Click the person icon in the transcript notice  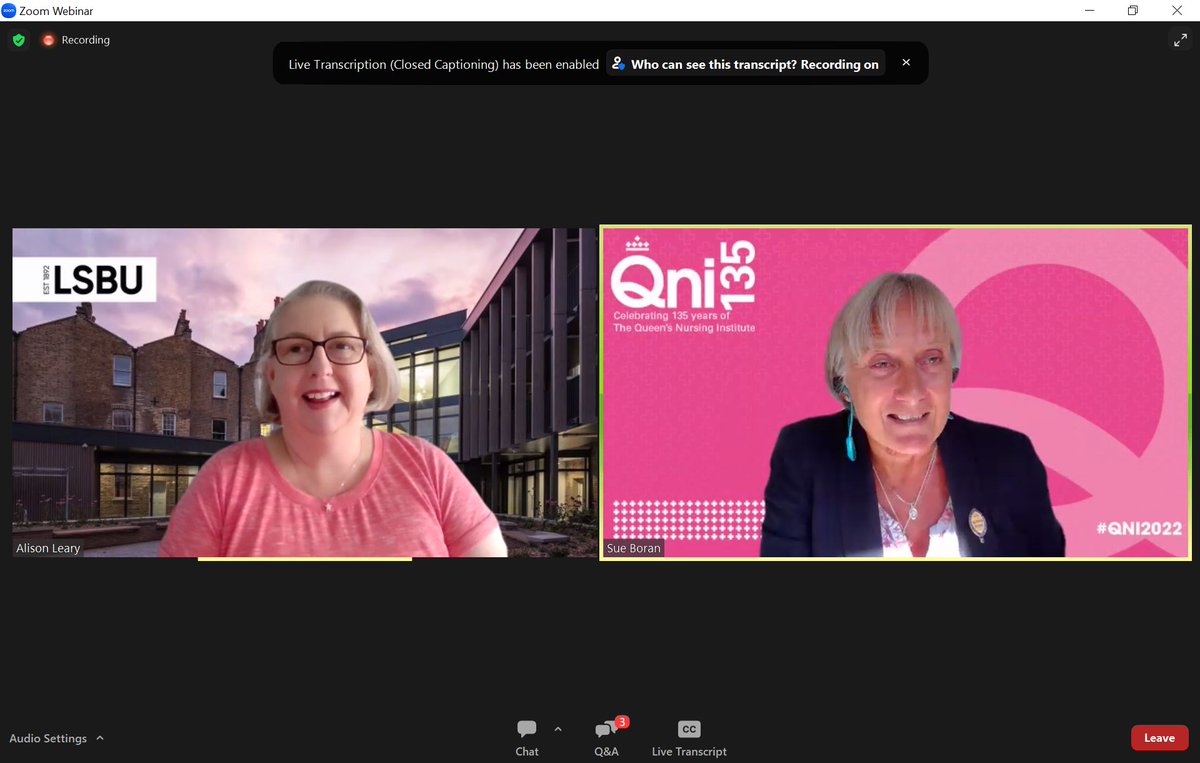click(x=619, y=64)
